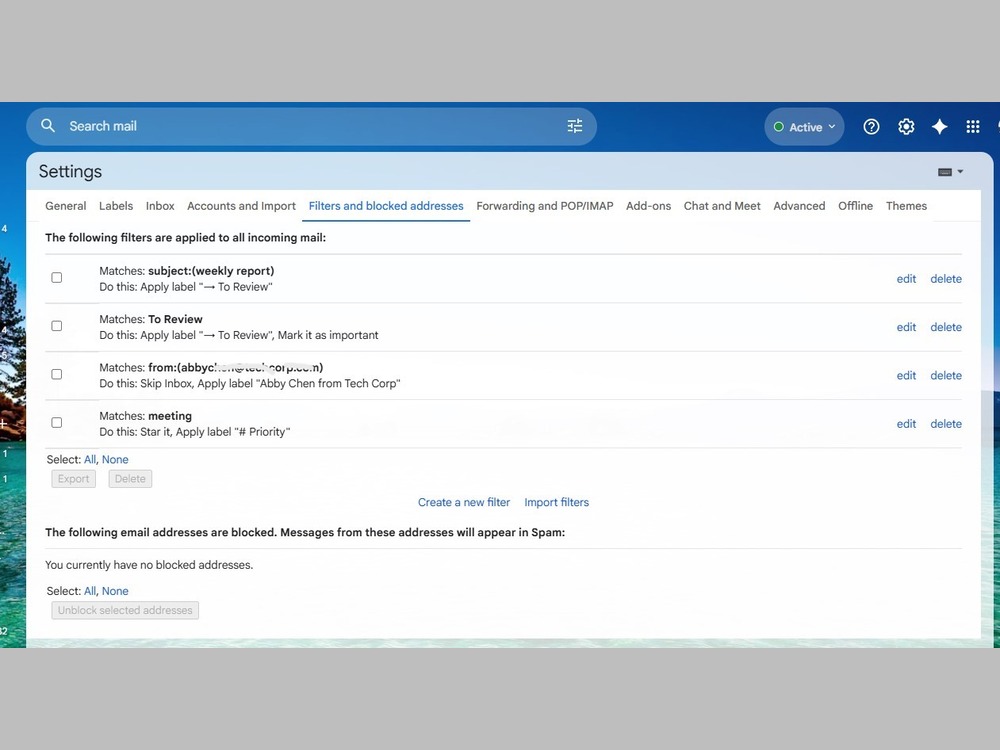Expand the Active status dropdown
Viewport: 1000px width, 750px height.
tap(804, 127)
